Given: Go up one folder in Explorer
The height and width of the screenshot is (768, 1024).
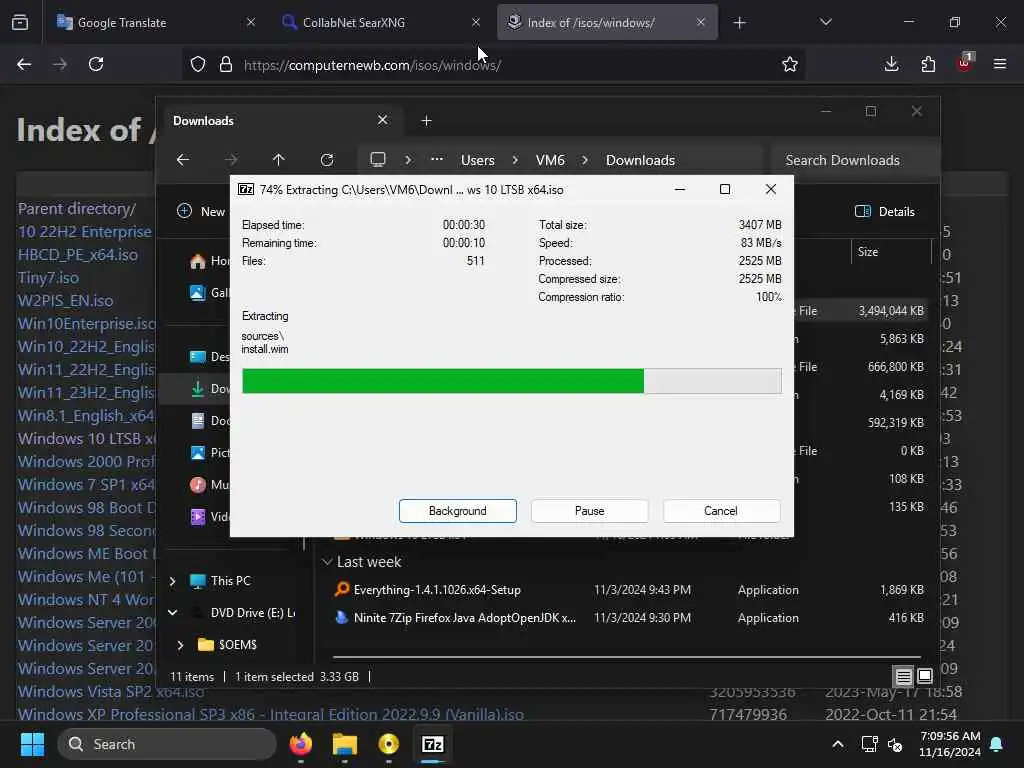Looking at the screenshot, I should pos(278,159).
